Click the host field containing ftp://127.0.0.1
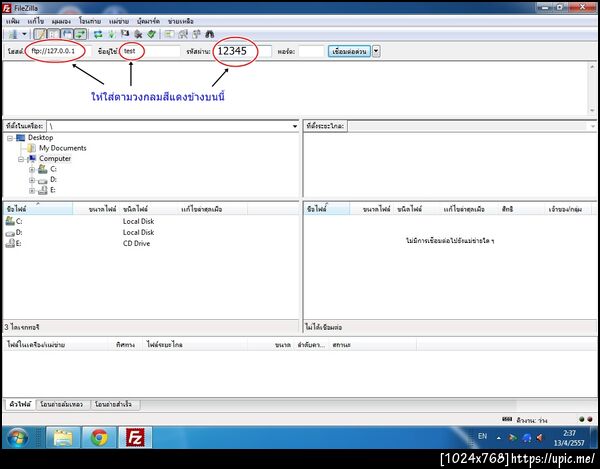 [x=59, y=51]
